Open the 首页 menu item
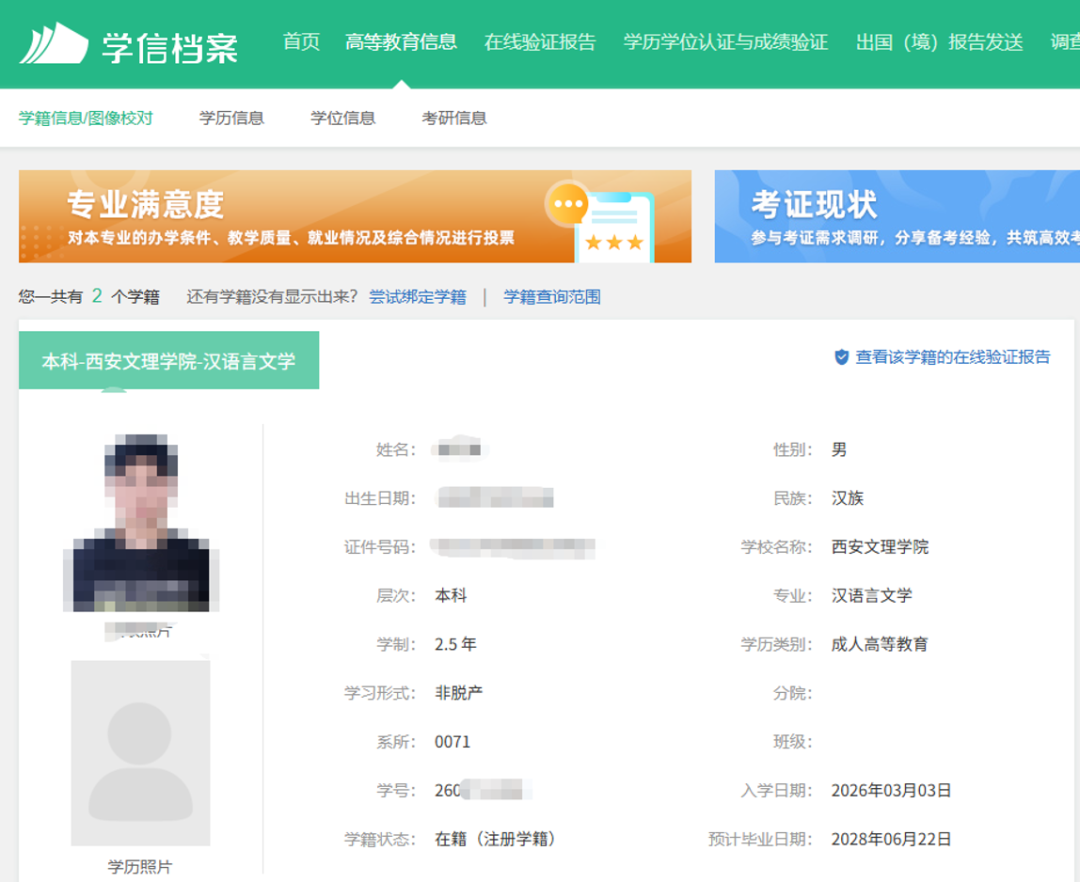 (x=301, y=42)
